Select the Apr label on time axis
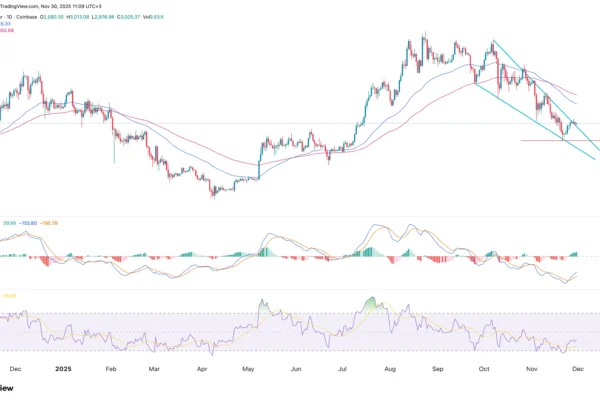The height and width of the screenshot is (400, 600). (203, 368)
